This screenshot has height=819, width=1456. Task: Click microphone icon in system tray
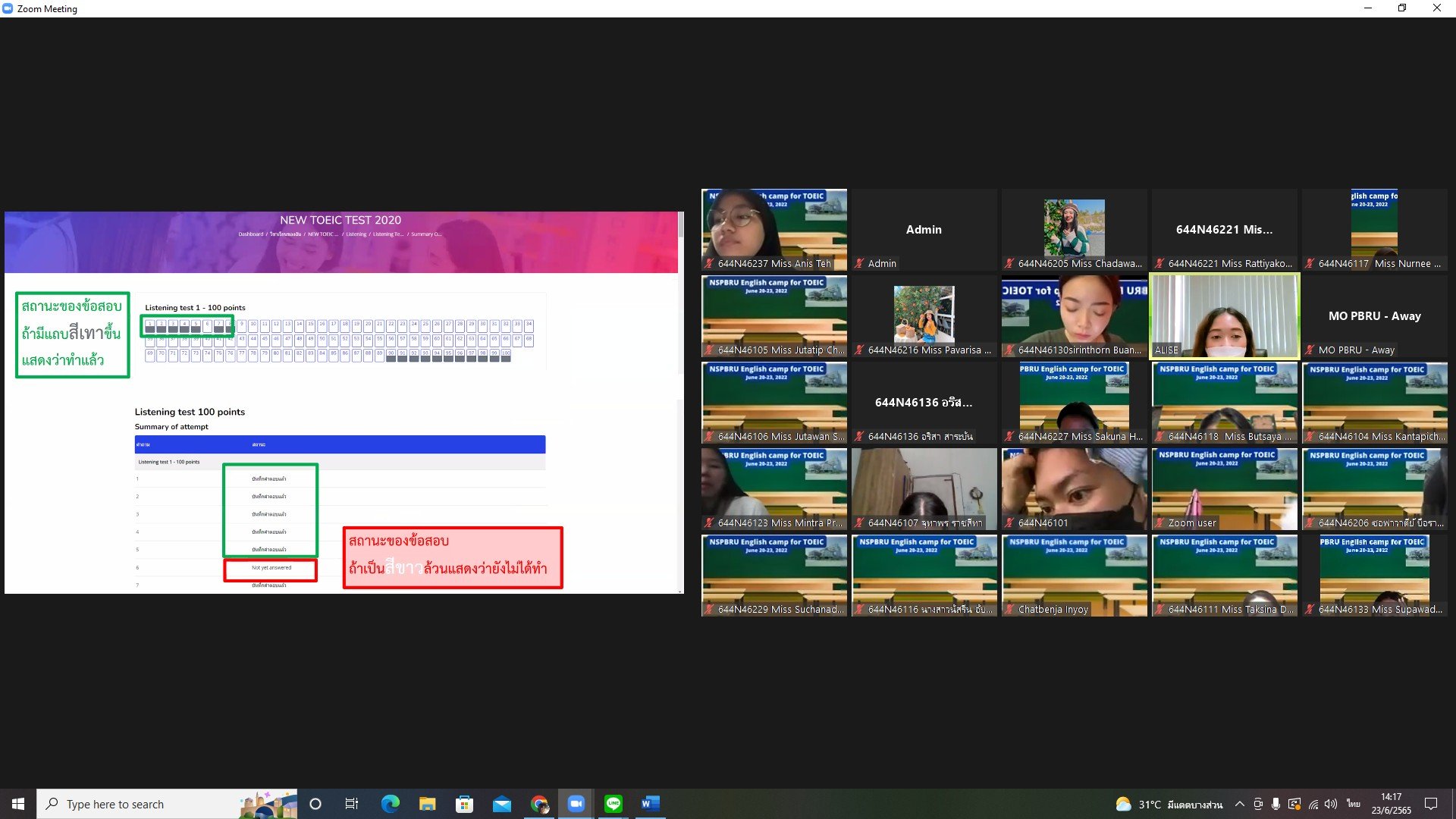tap(1276, 804)
